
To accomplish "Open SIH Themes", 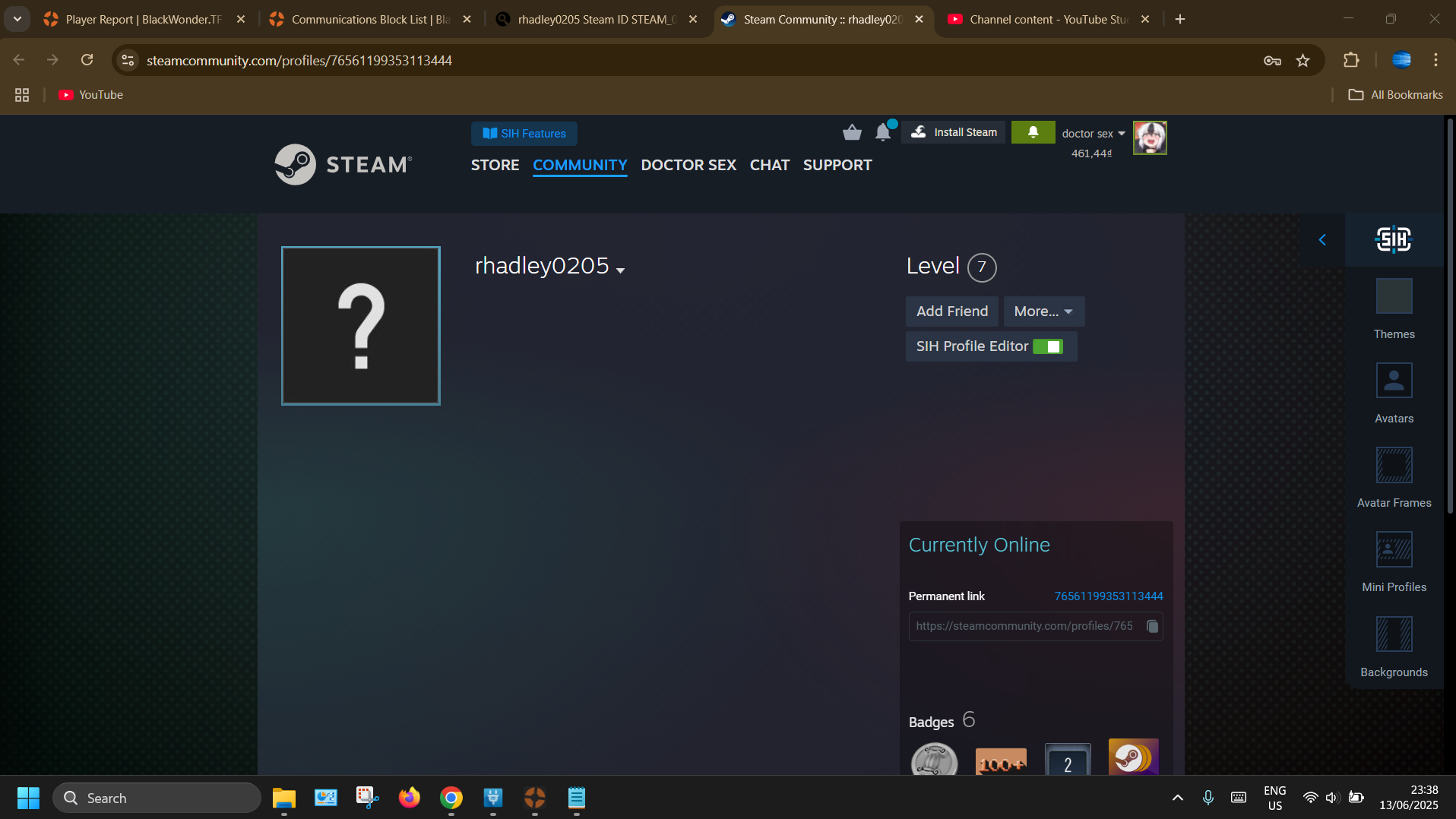I will [1394, 308].
